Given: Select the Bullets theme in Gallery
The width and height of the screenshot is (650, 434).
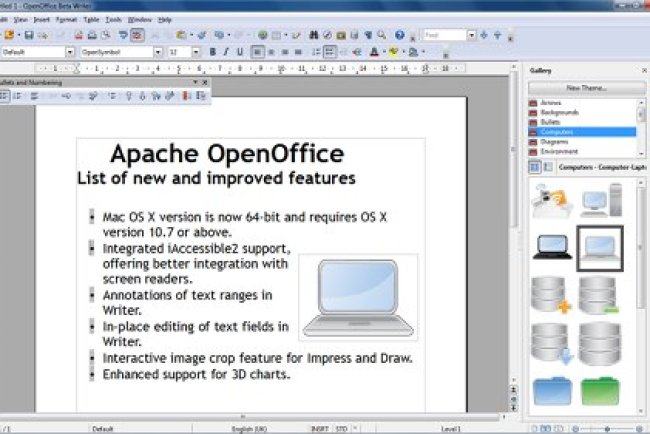Looking at the screenshot, I should pos(582,122).
